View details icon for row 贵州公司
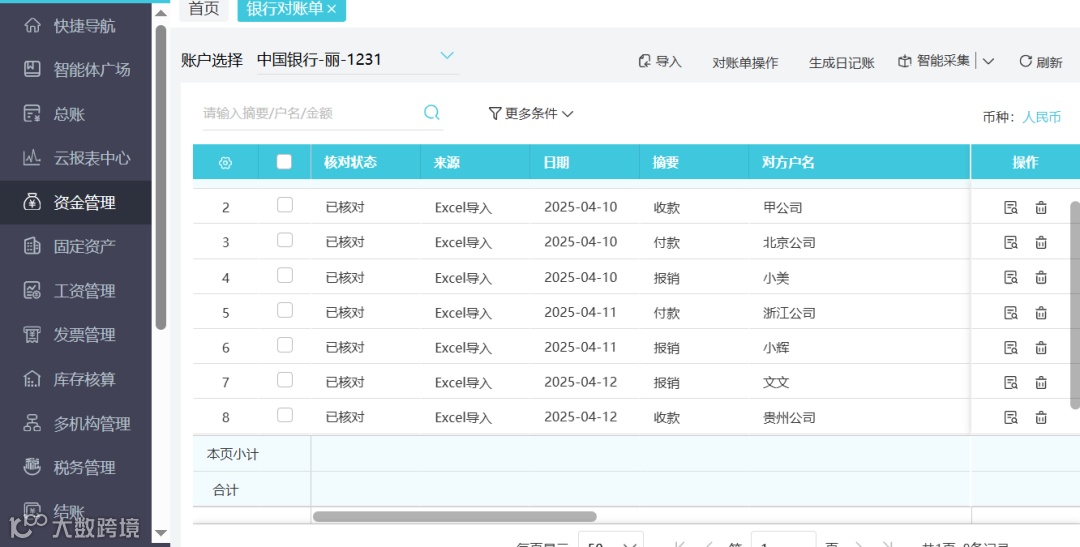The height and width of the screenshot is (547, 1080). point(1010,417)
